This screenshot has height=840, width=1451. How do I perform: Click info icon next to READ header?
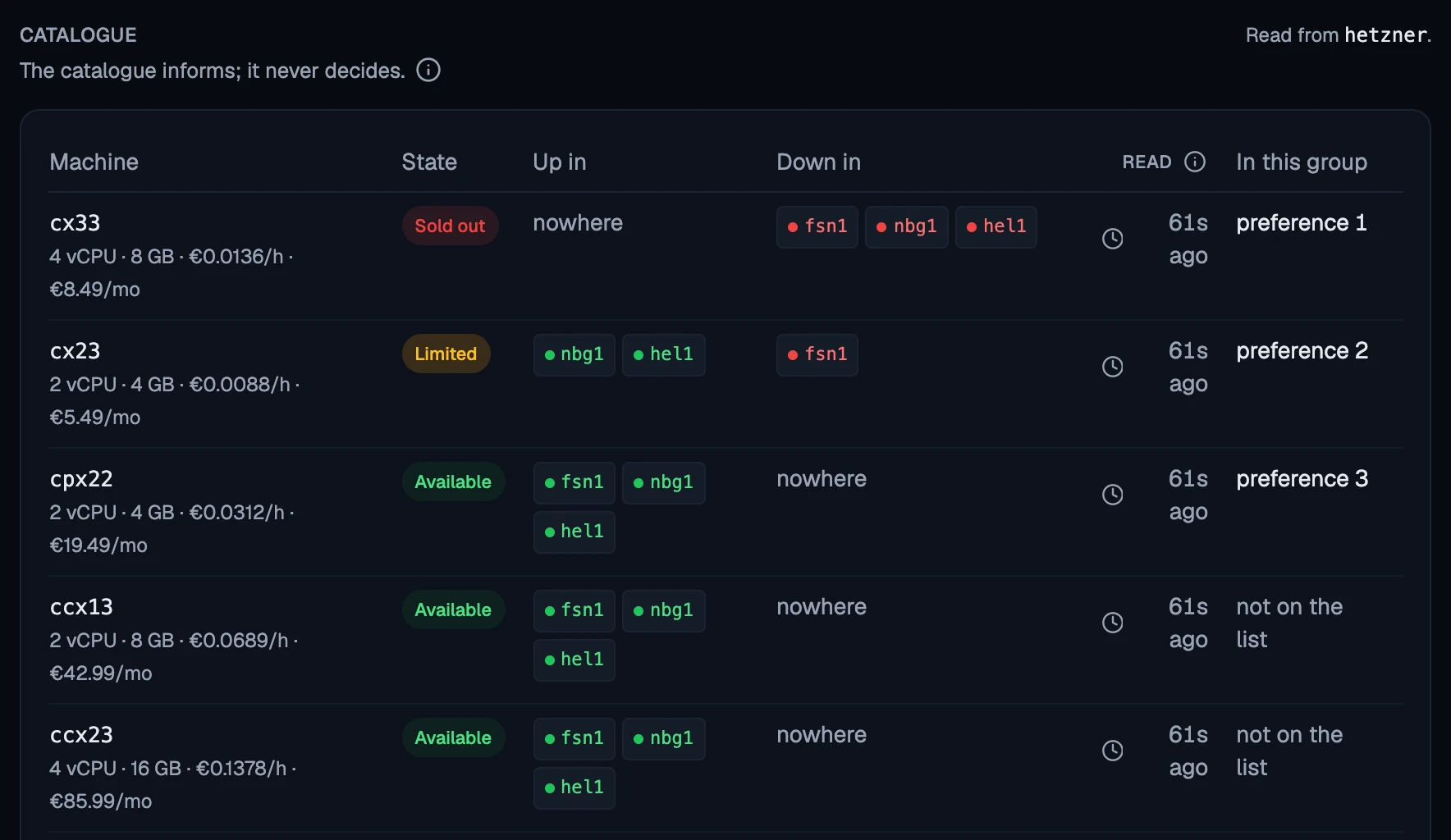click(1195, 162)
